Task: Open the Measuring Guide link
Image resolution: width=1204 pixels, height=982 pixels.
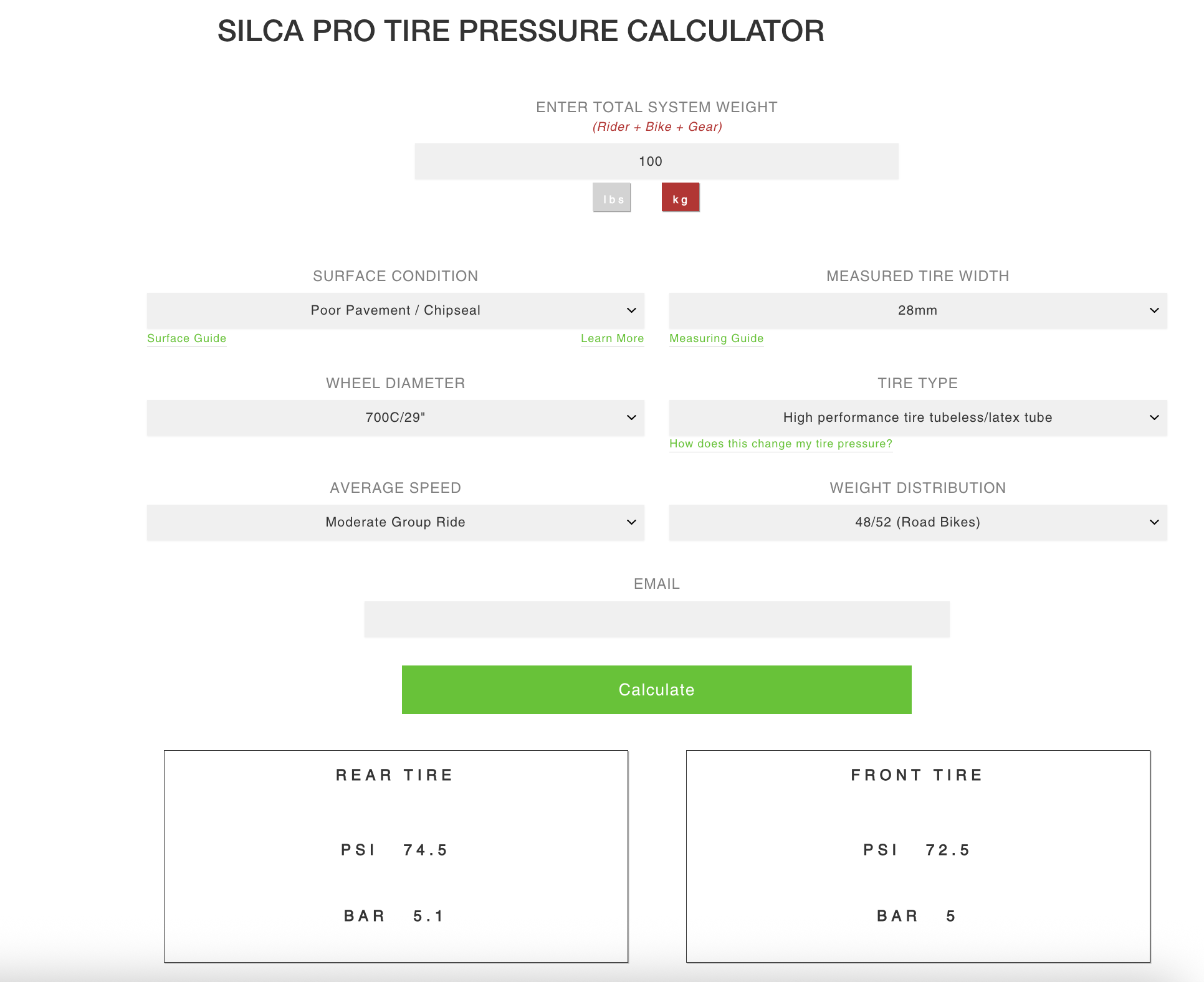Action: [716, 338]
